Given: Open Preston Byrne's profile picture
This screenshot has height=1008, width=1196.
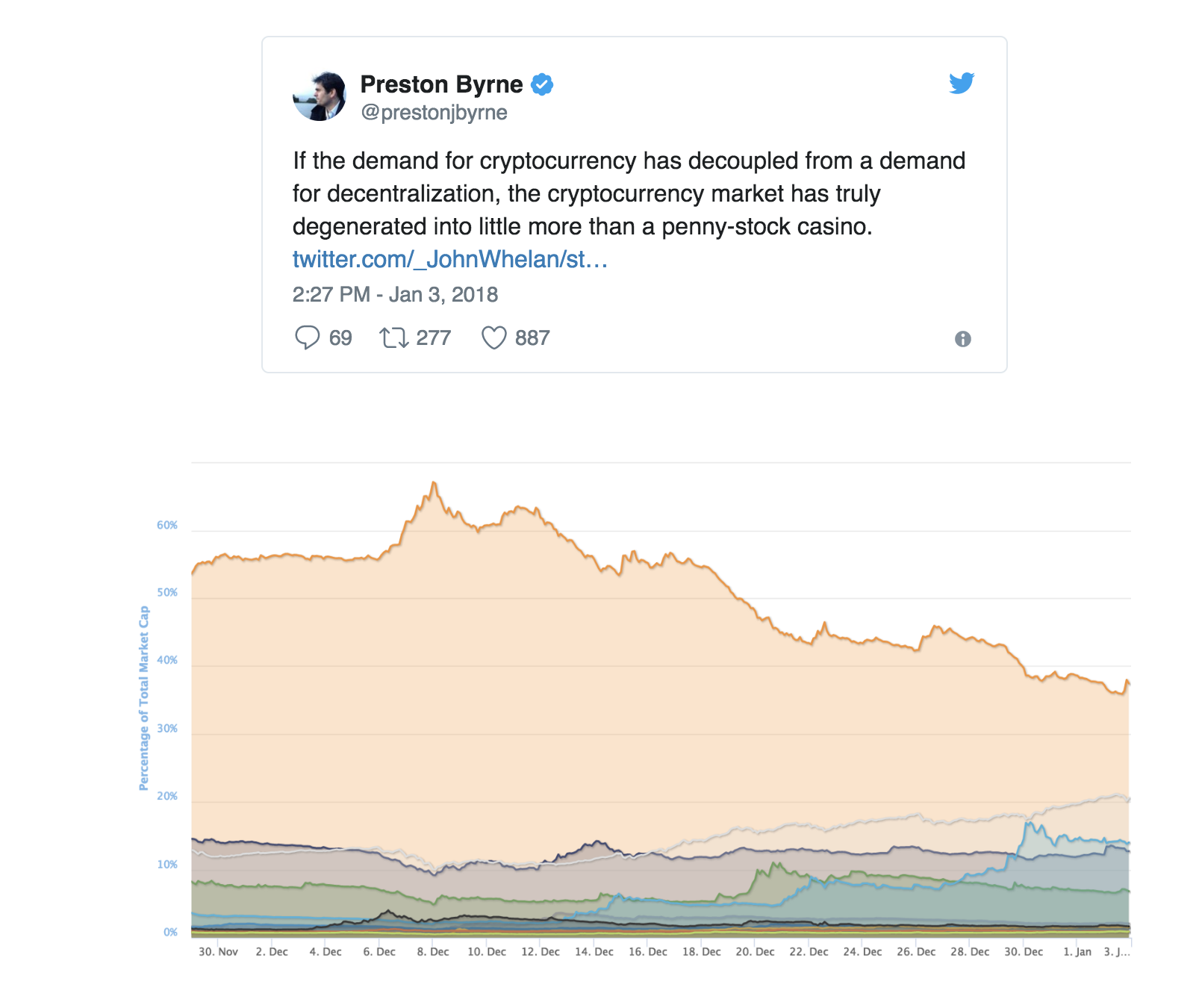Looking at the screenshot, I should coord(320,96).
